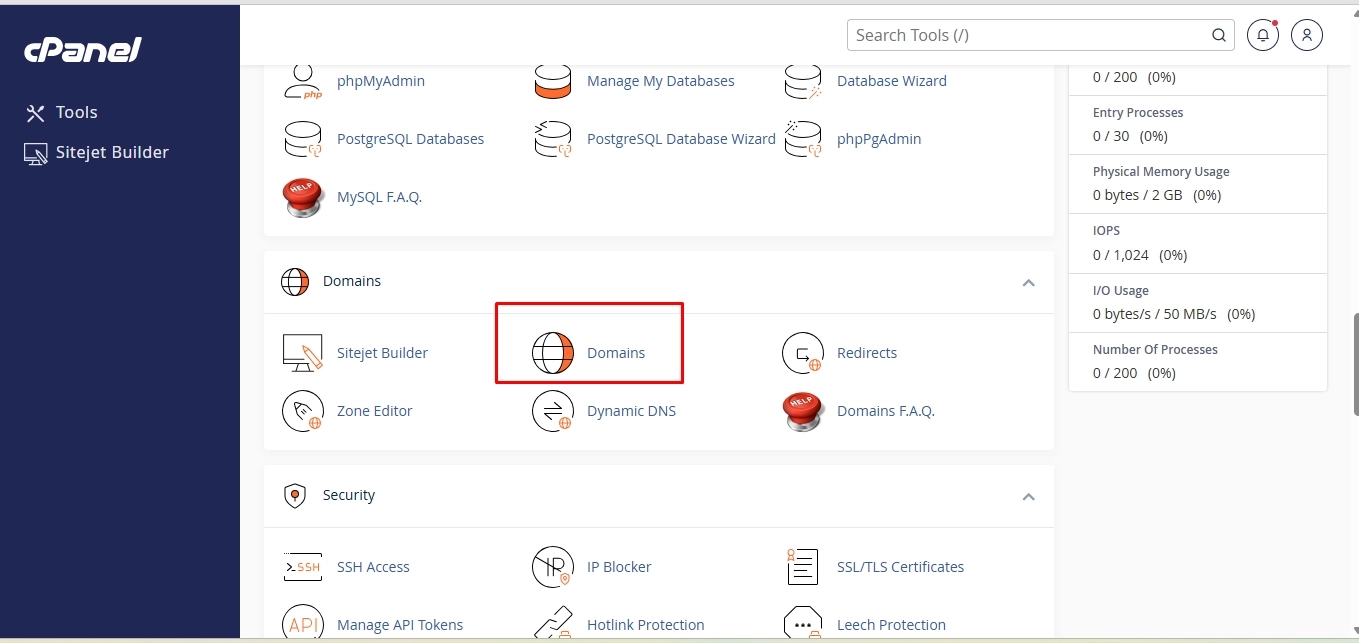Click the Security section shield icon
The image size is (1359, 643).
295,496
